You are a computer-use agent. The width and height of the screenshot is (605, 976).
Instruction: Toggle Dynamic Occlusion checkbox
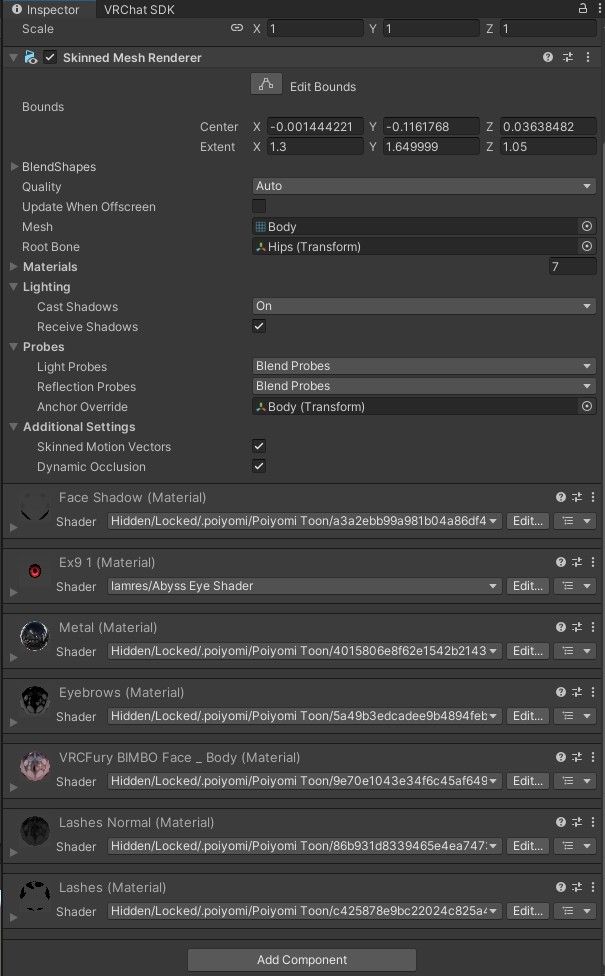pyautogui.click(x=259, y=466)
